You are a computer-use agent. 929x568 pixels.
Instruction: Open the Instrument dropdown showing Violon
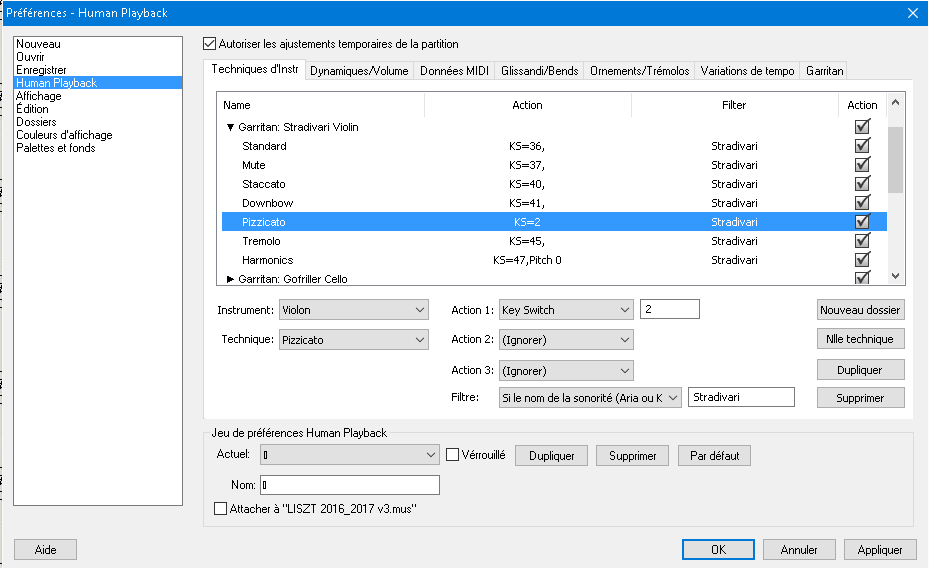point(354,310)
